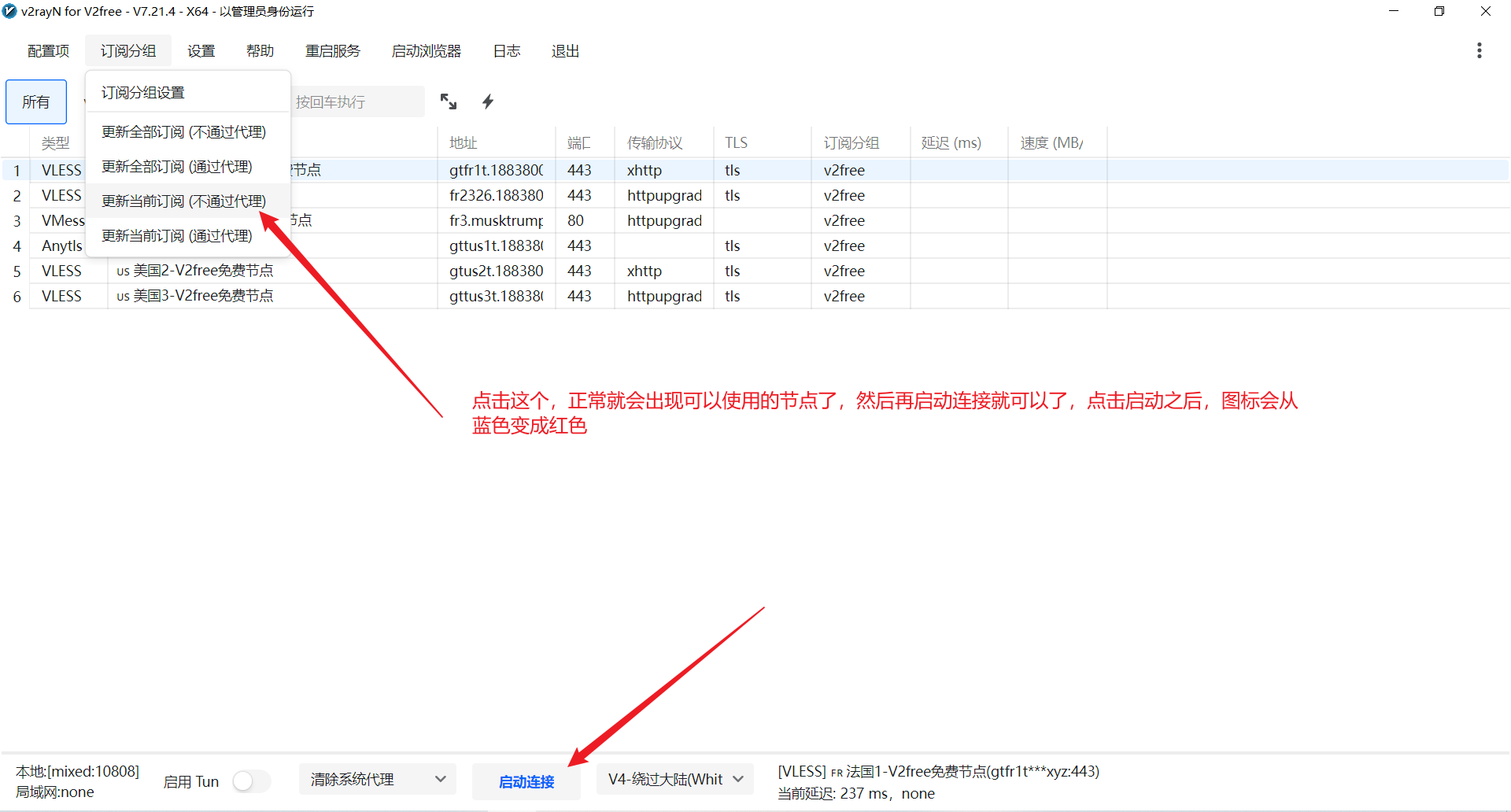Sort by the 传输协议 column header
The image size is (1511, 812).
(664, 142)
